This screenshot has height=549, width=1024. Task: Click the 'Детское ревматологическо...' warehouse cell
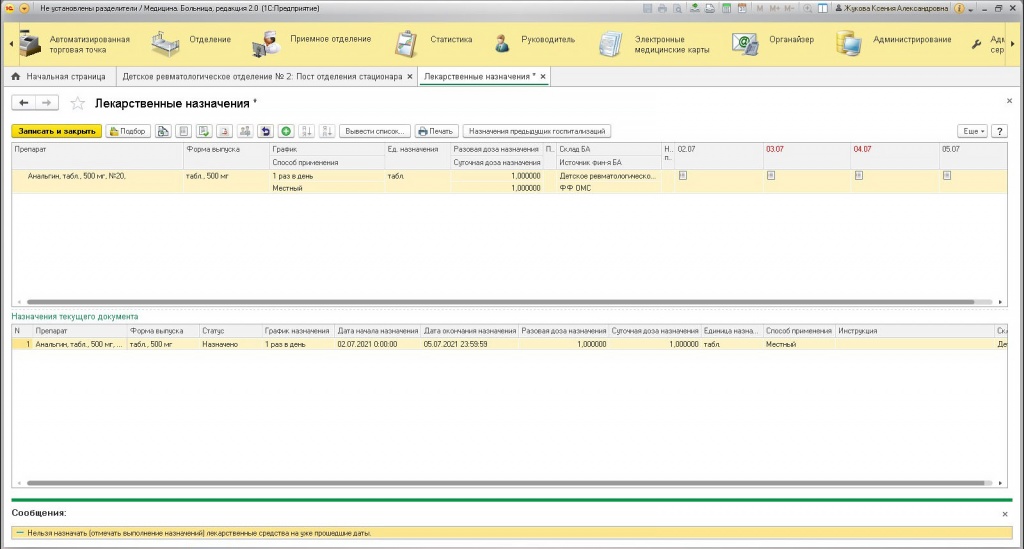pyautogui.click(x=607, y=176)
